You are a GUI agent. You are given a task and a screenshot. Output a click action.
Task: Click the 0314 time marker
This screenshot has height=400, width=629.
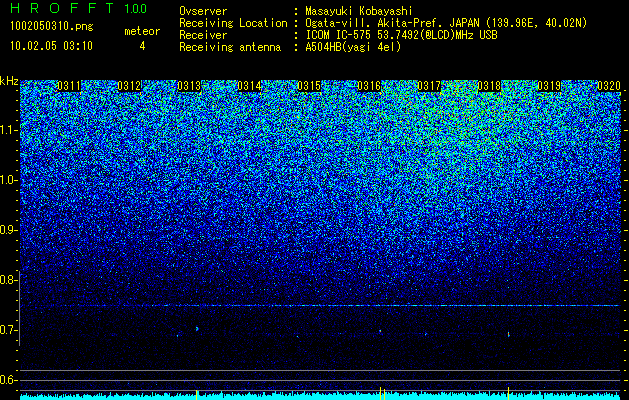(249, 86)
